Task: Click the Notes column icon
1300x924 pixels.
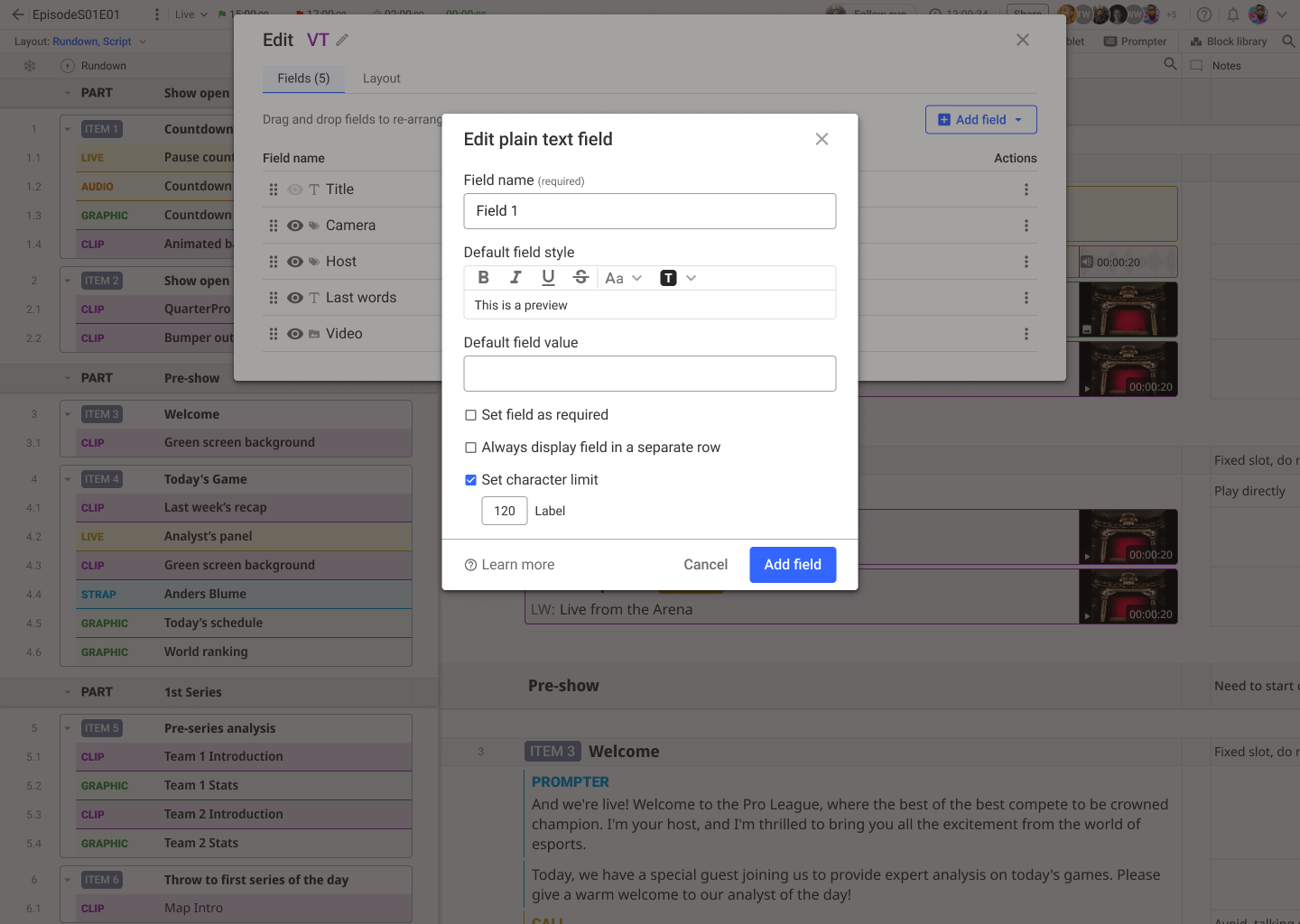Action: pyautogui.click(x=1196, y=66)
